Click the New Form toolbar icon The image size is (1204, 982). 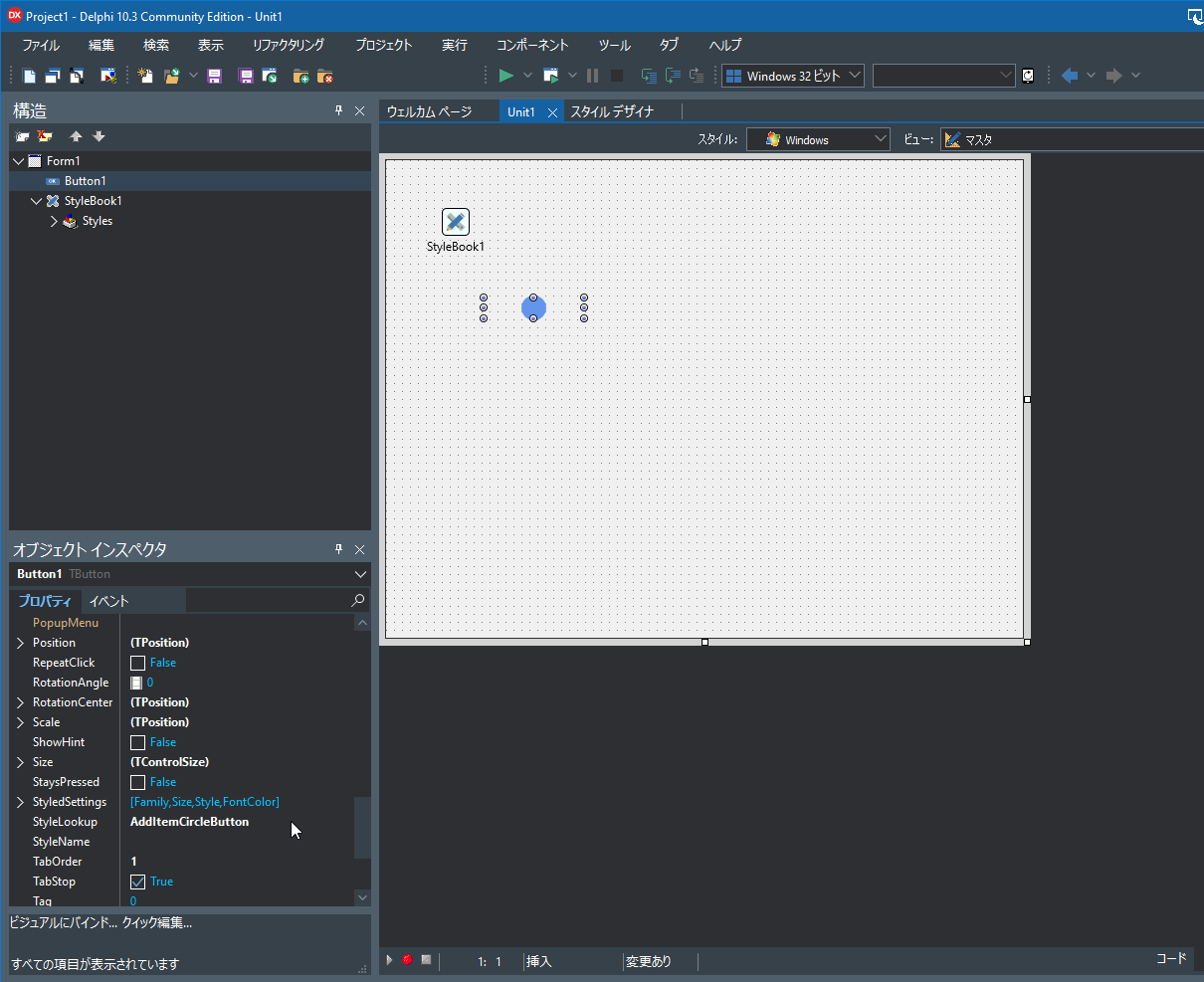(x=108, y=76)
